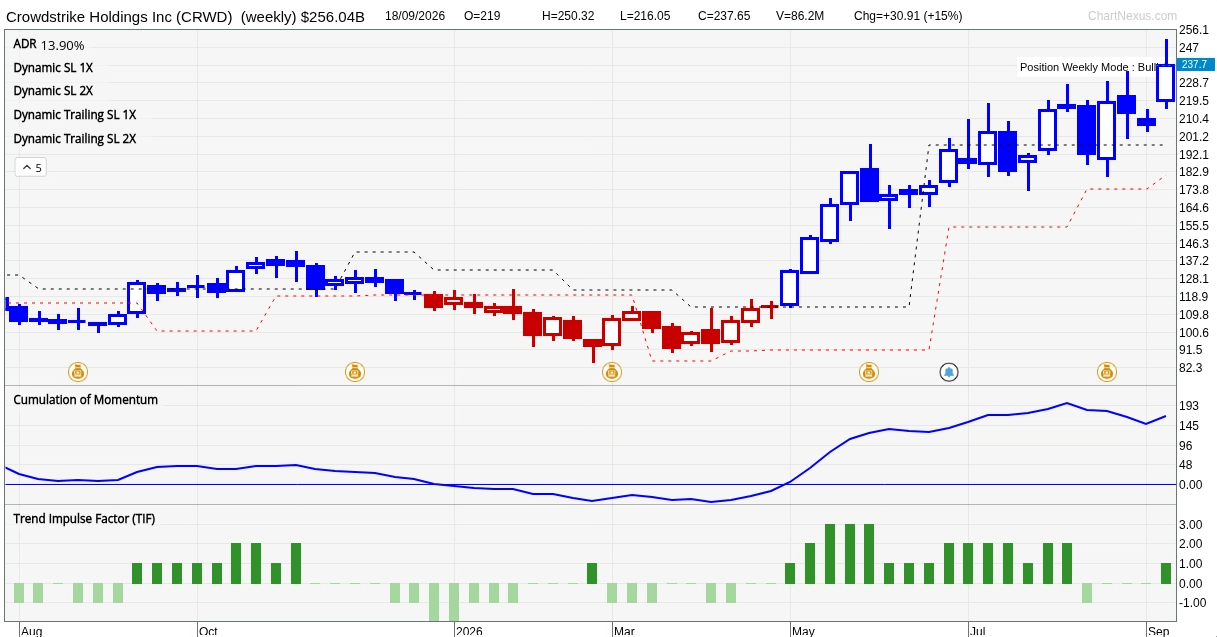The image size is (1217, 637).
Task: Click the earnings coin icon between Oct and 2026
Action: pyautogui.click(x=355, y=372)
